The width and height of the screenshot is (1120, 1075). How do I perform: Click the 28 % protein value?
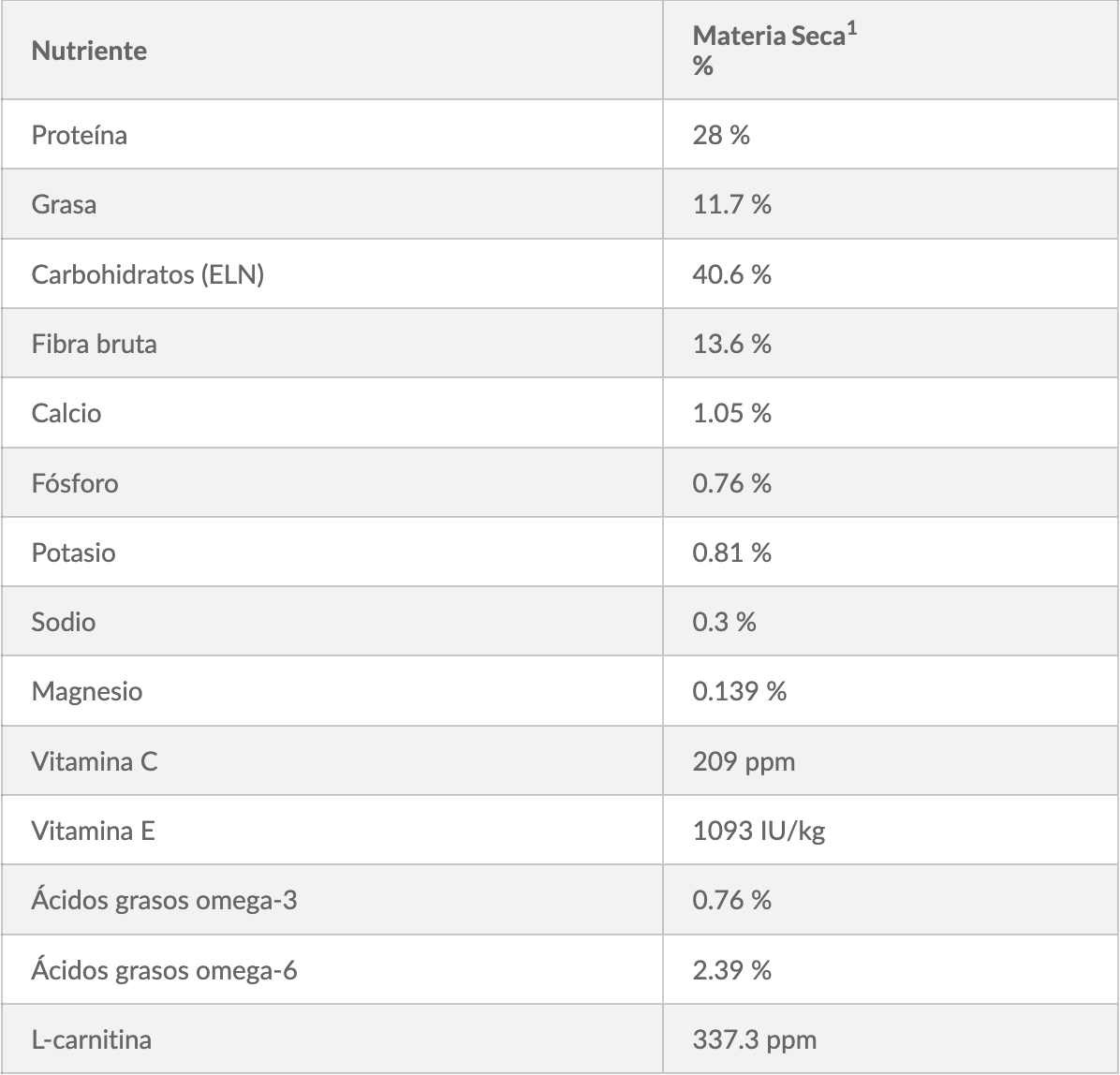click(x=721, y=135)
